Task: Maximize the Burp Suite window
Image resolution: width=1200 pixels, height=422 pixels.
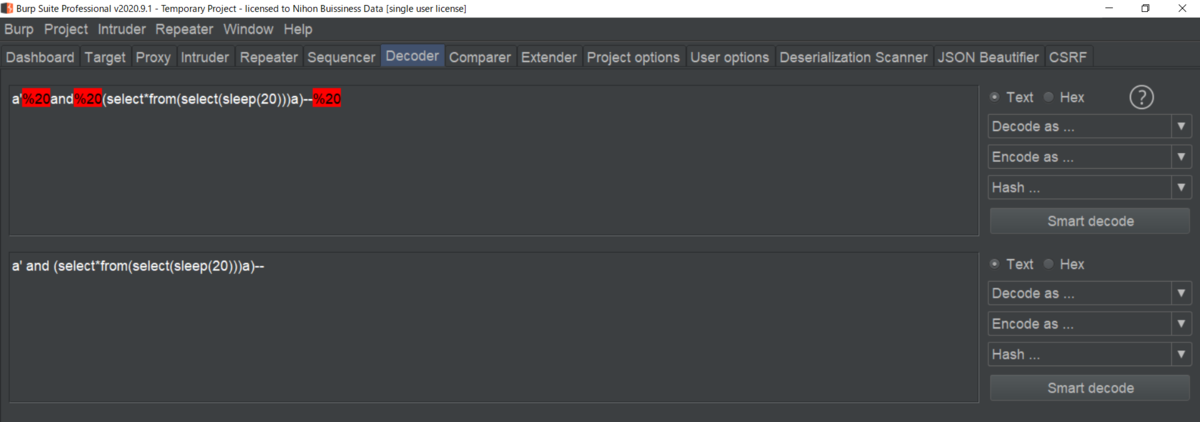Action: click(x=1145, y=8)
